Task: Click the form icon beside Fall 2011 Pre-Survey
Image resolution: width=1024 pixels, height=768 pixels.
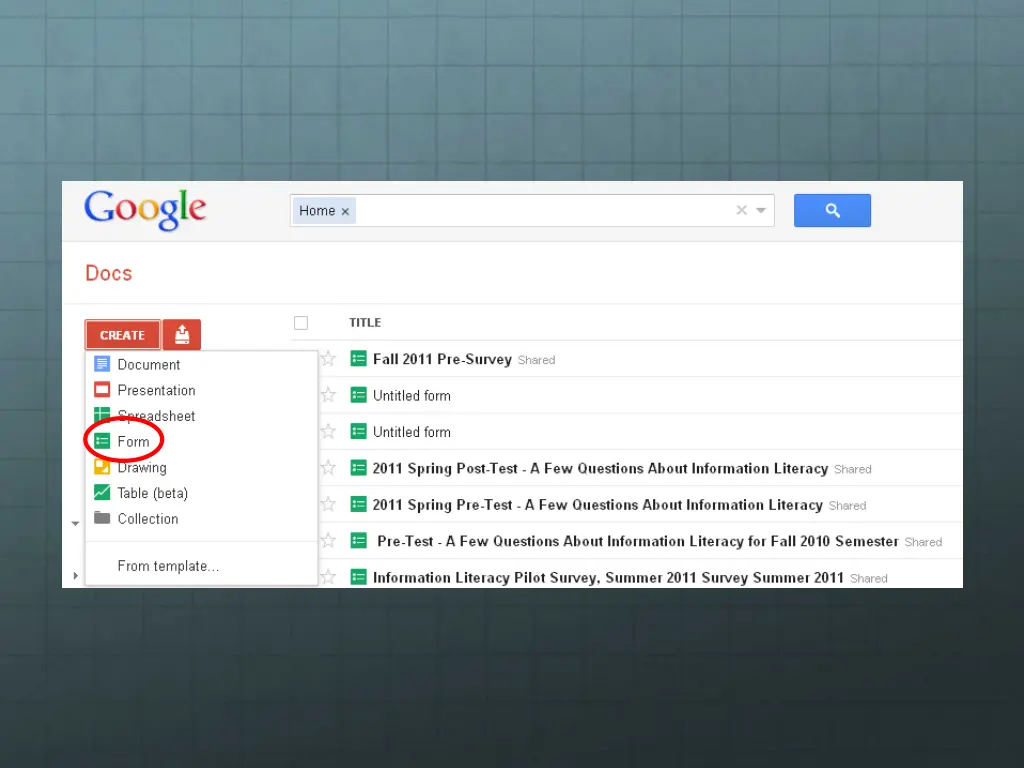Action: click(x=359, y=359)
